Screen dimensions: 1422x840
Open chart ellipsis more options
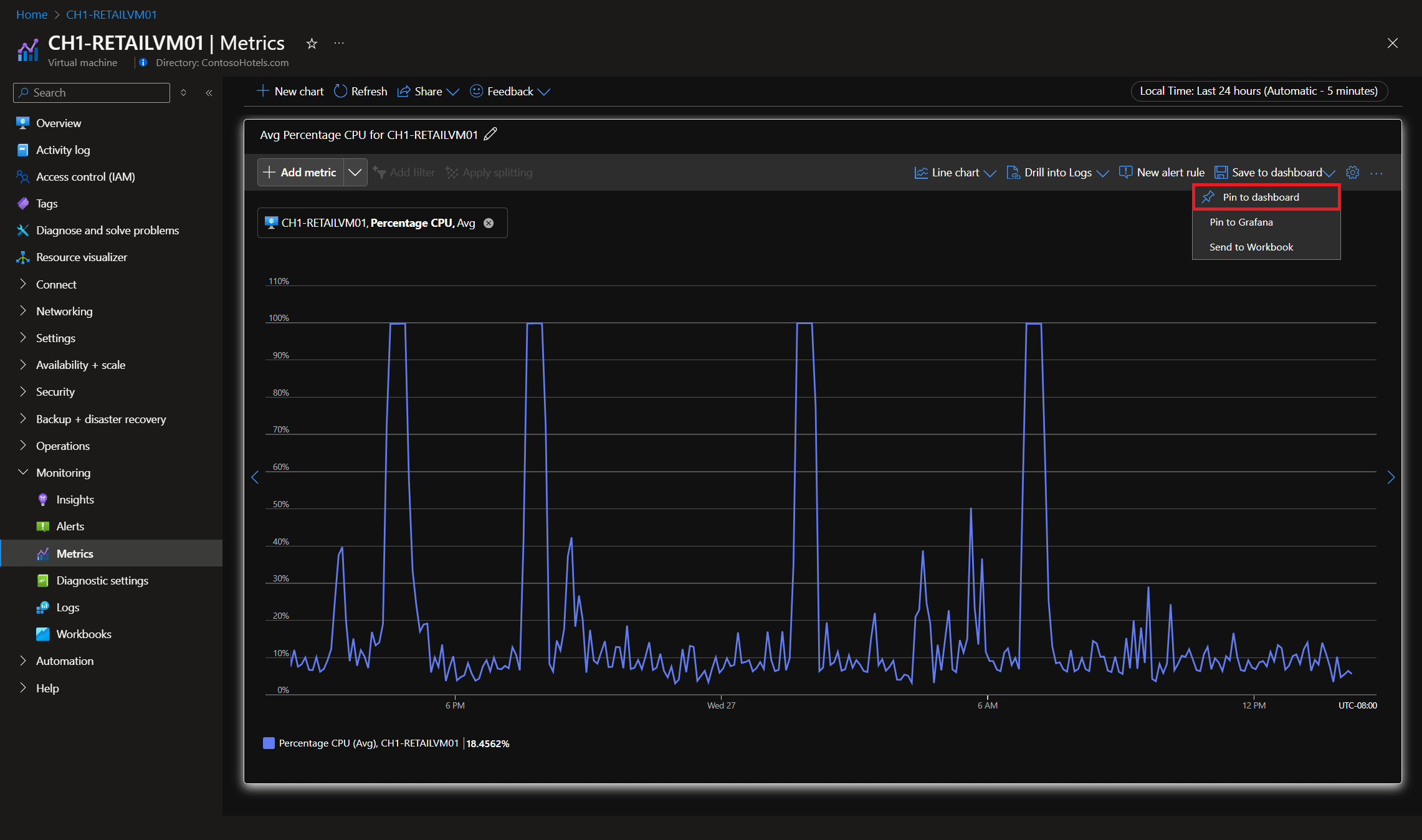[x=1377, y=173]
